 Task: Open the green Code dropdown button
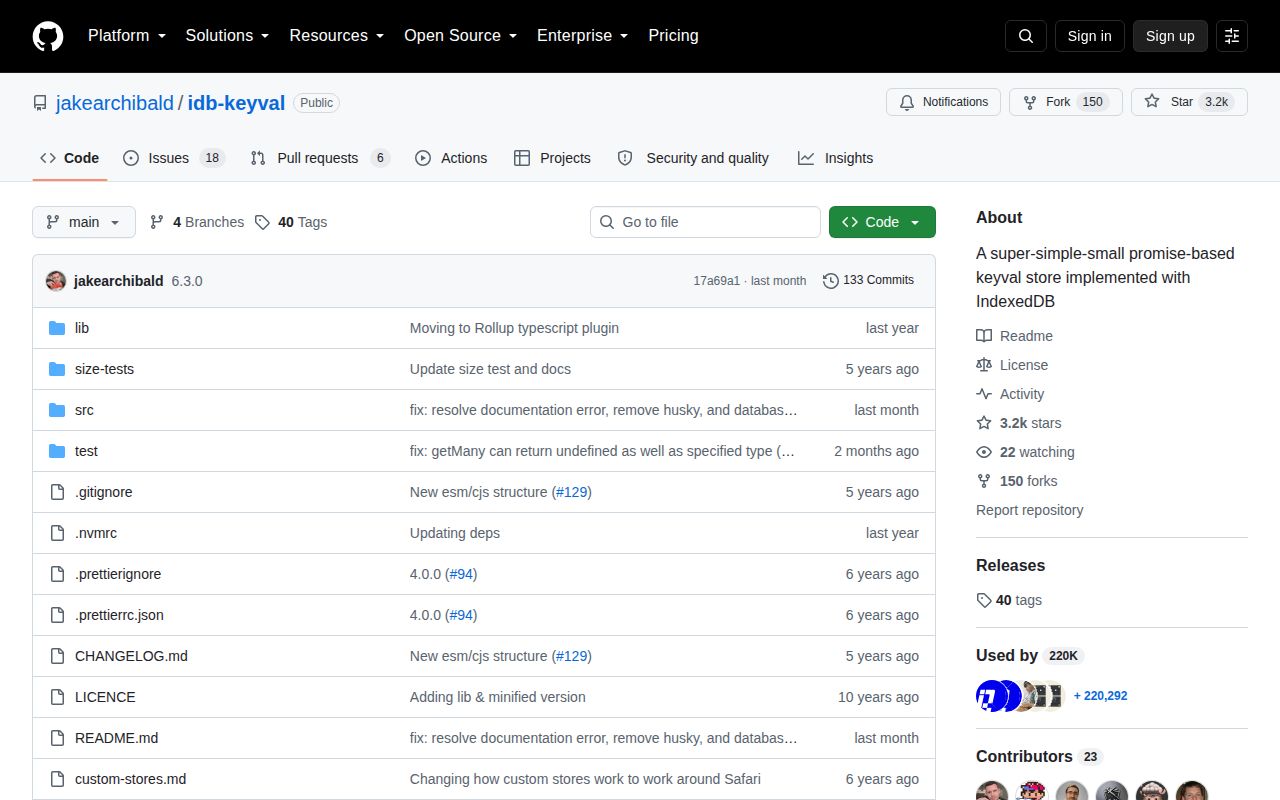coord(882,222)
